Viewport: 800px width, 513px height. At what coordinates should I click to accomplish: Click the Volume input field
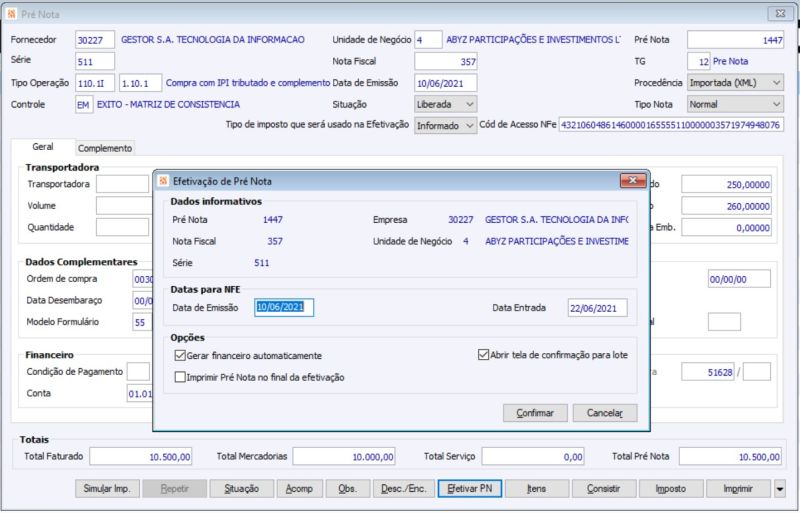coord(122,206)
